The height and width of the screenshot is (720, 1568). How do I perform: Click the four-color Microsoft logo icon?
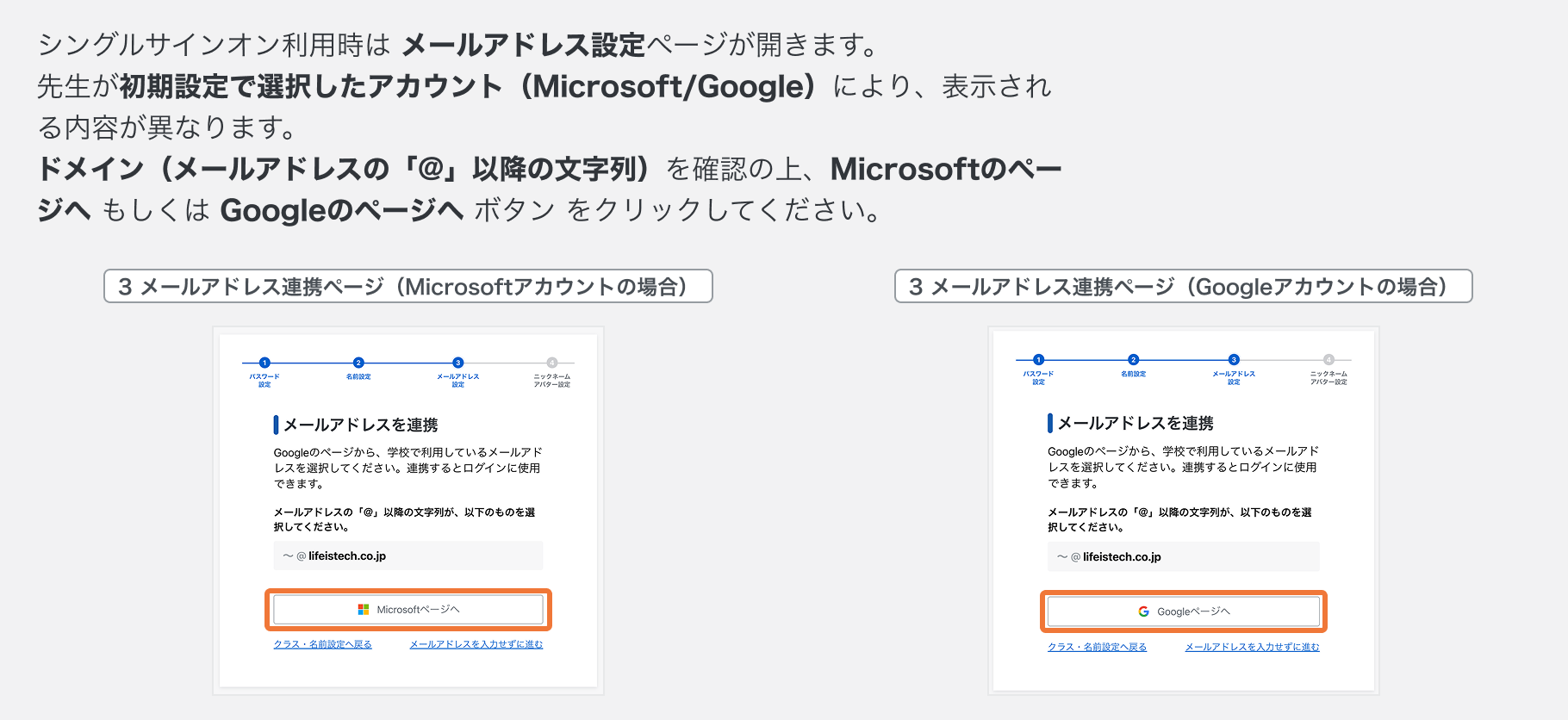364,610
